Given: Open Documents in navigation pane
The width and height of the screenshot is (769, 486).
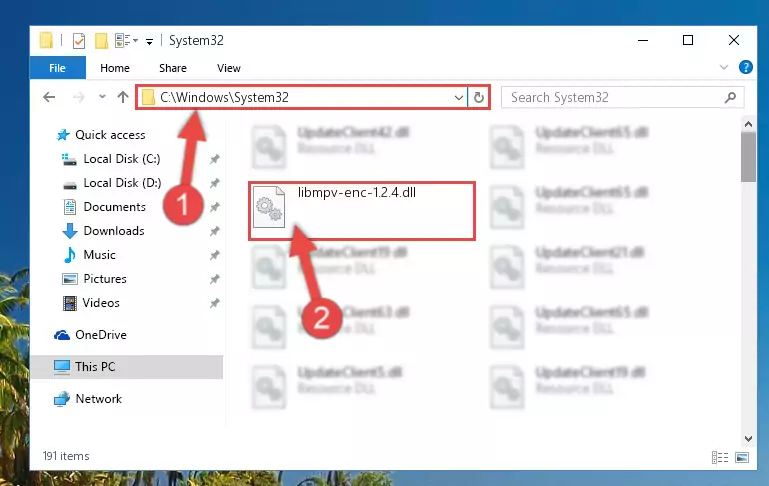Looking at the screenshot, I should (x=114, y=206).
